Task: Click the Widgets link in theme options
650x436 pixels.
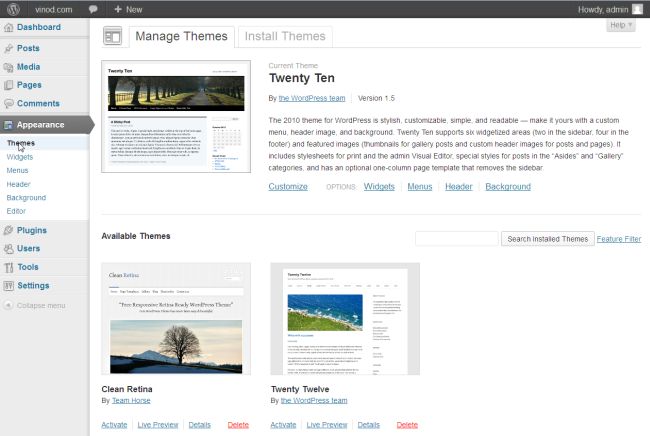Action: [379, 187]
